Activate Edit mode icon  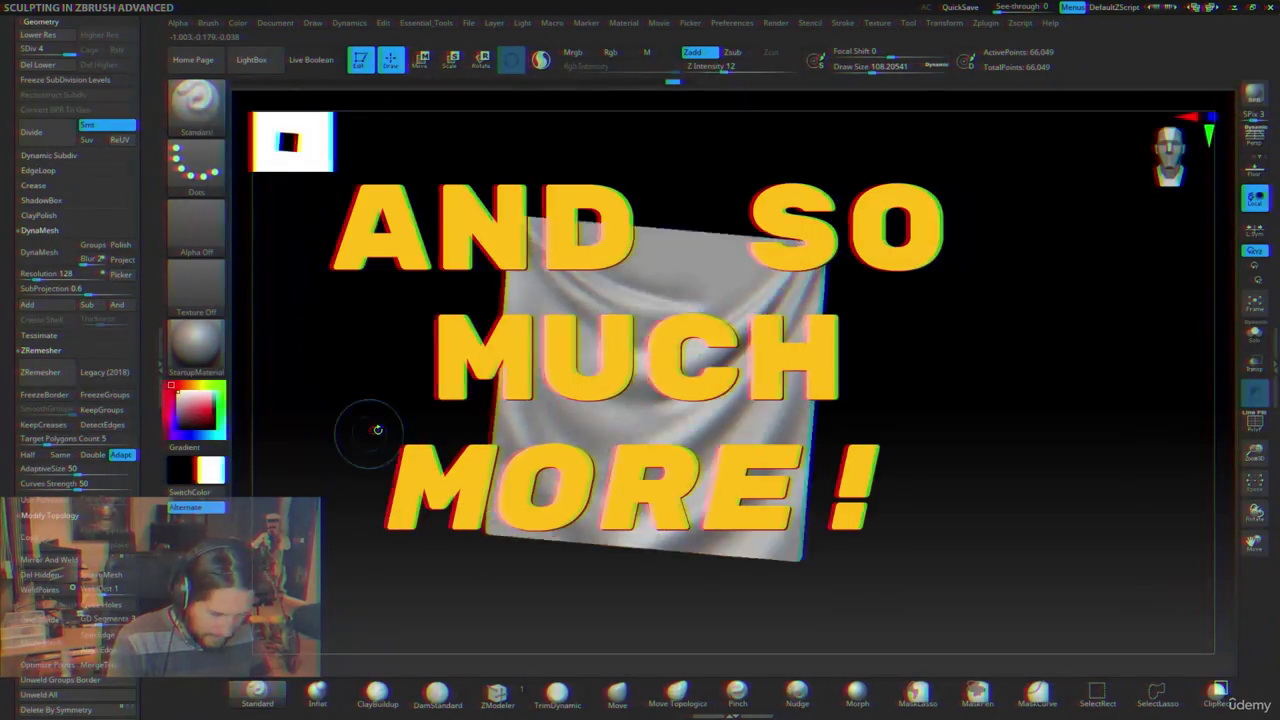(360, 60)
